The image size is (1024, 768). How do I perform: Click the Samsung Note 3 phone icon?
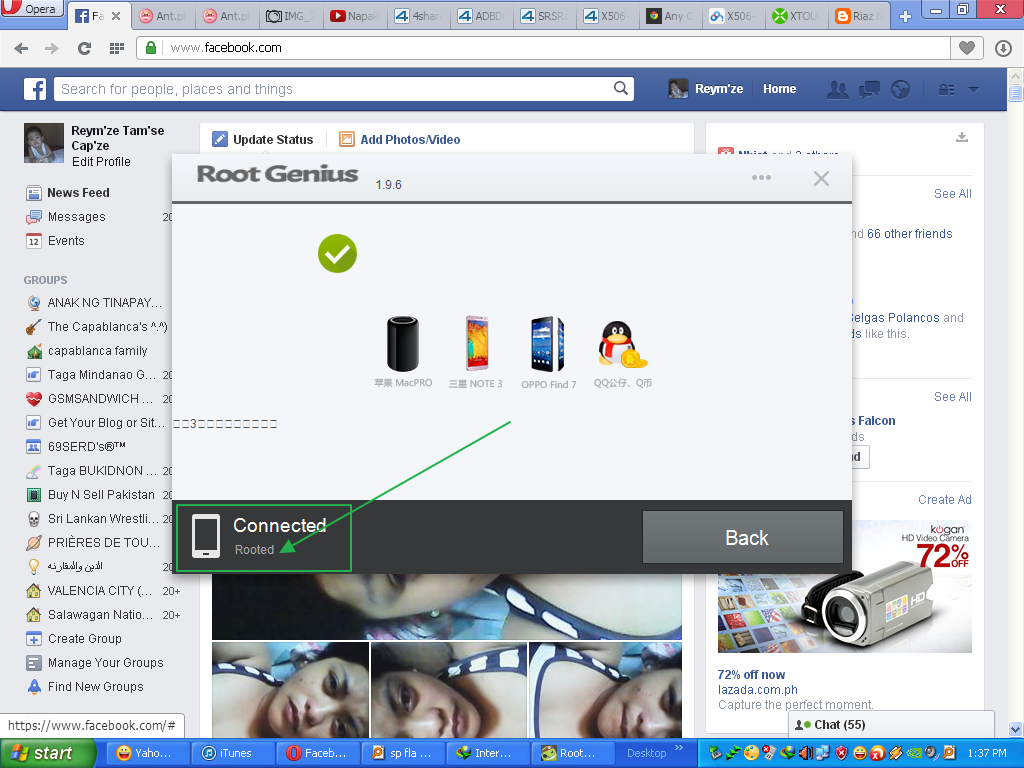[x=475, y=344]
